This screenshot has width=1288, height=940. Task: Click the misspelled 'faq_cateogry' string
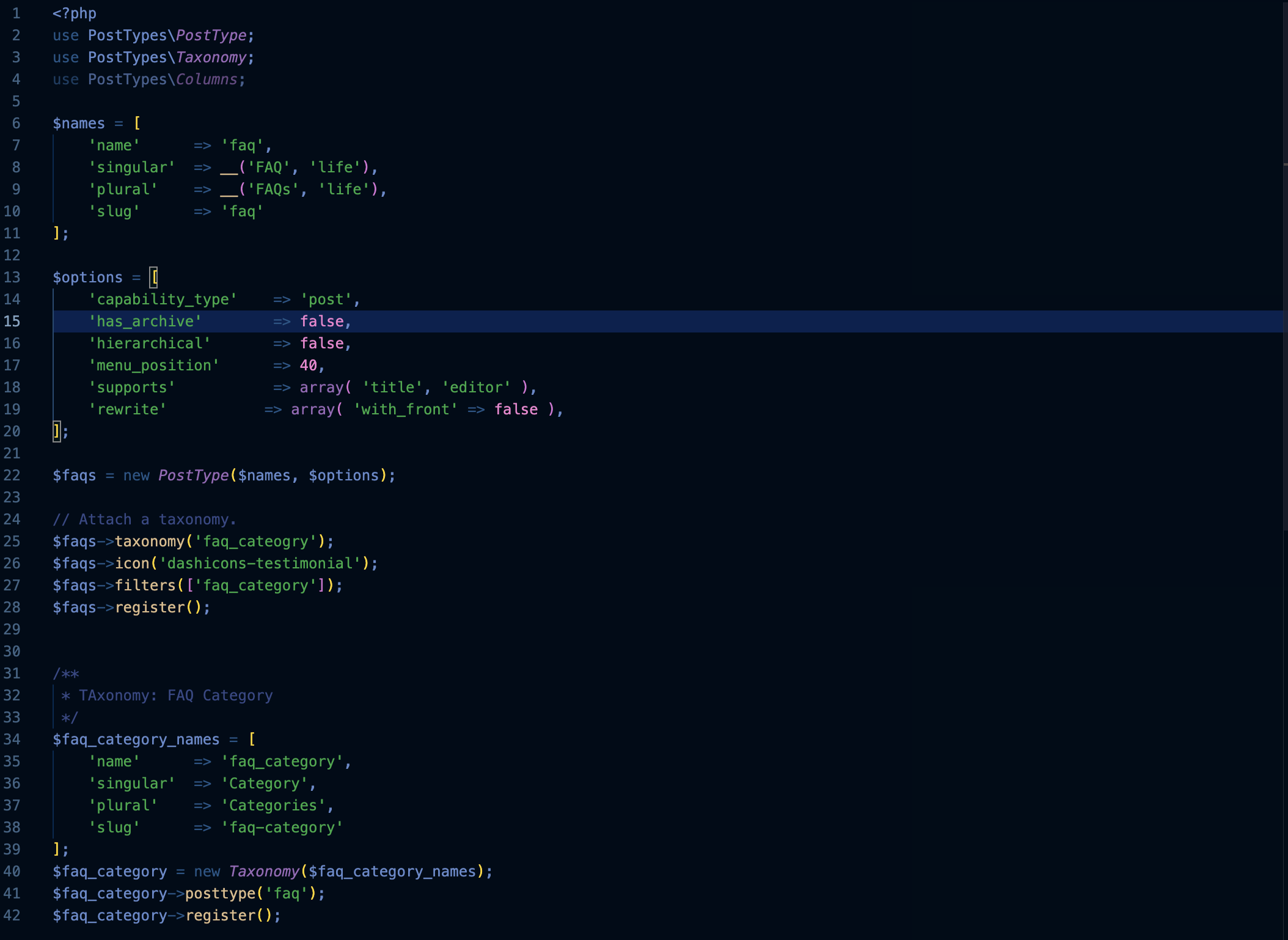260,541
